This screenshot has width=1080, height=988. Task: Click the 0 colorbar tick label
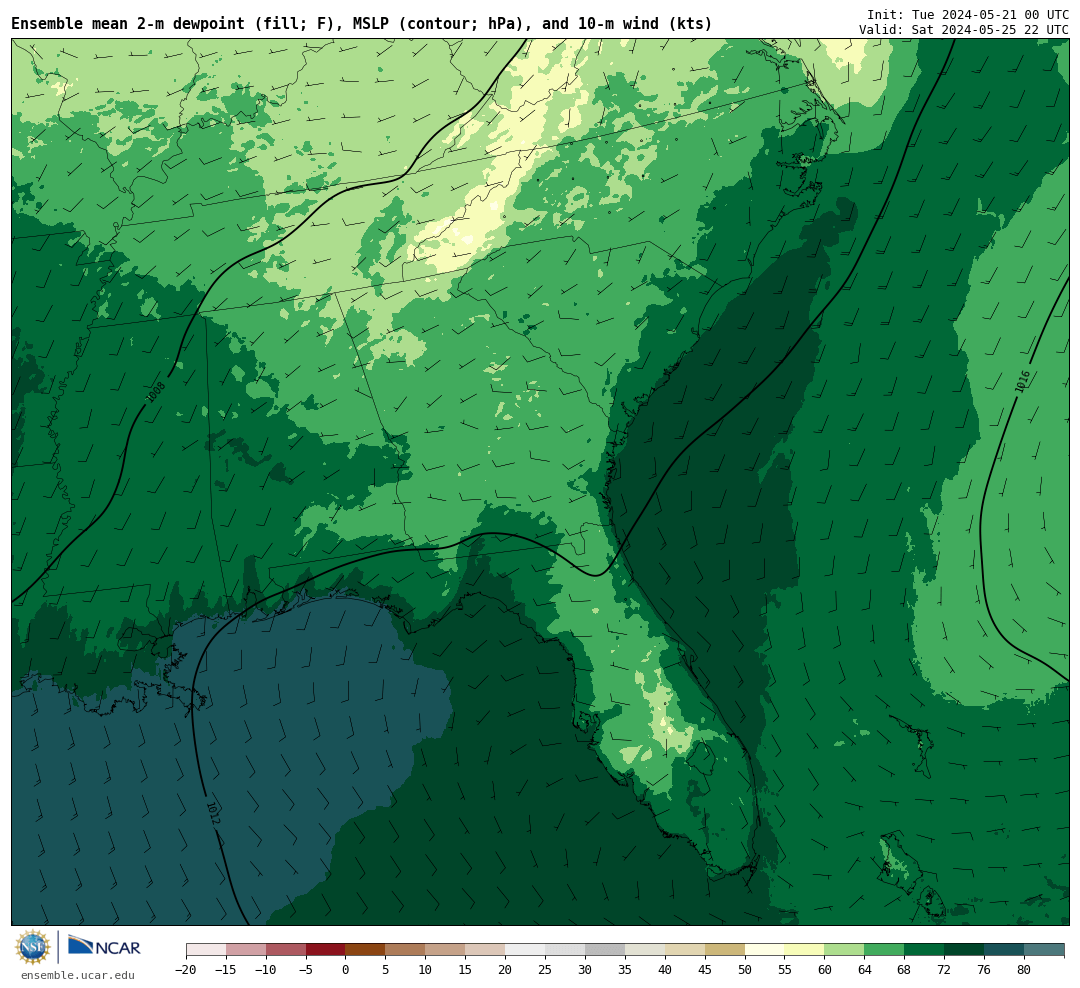(346, 970)
